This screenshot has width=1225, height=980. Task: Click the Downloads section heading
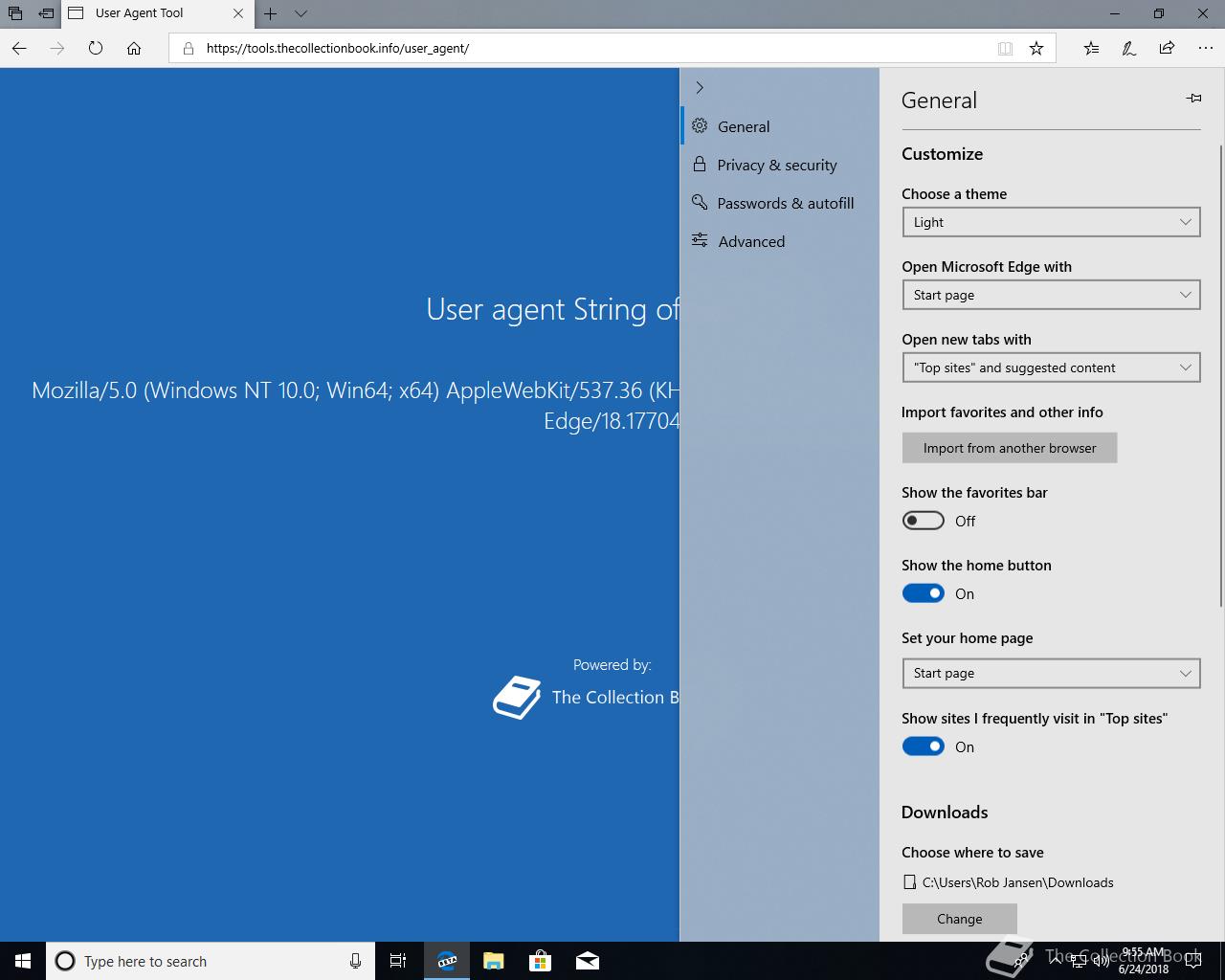point(945,813)
